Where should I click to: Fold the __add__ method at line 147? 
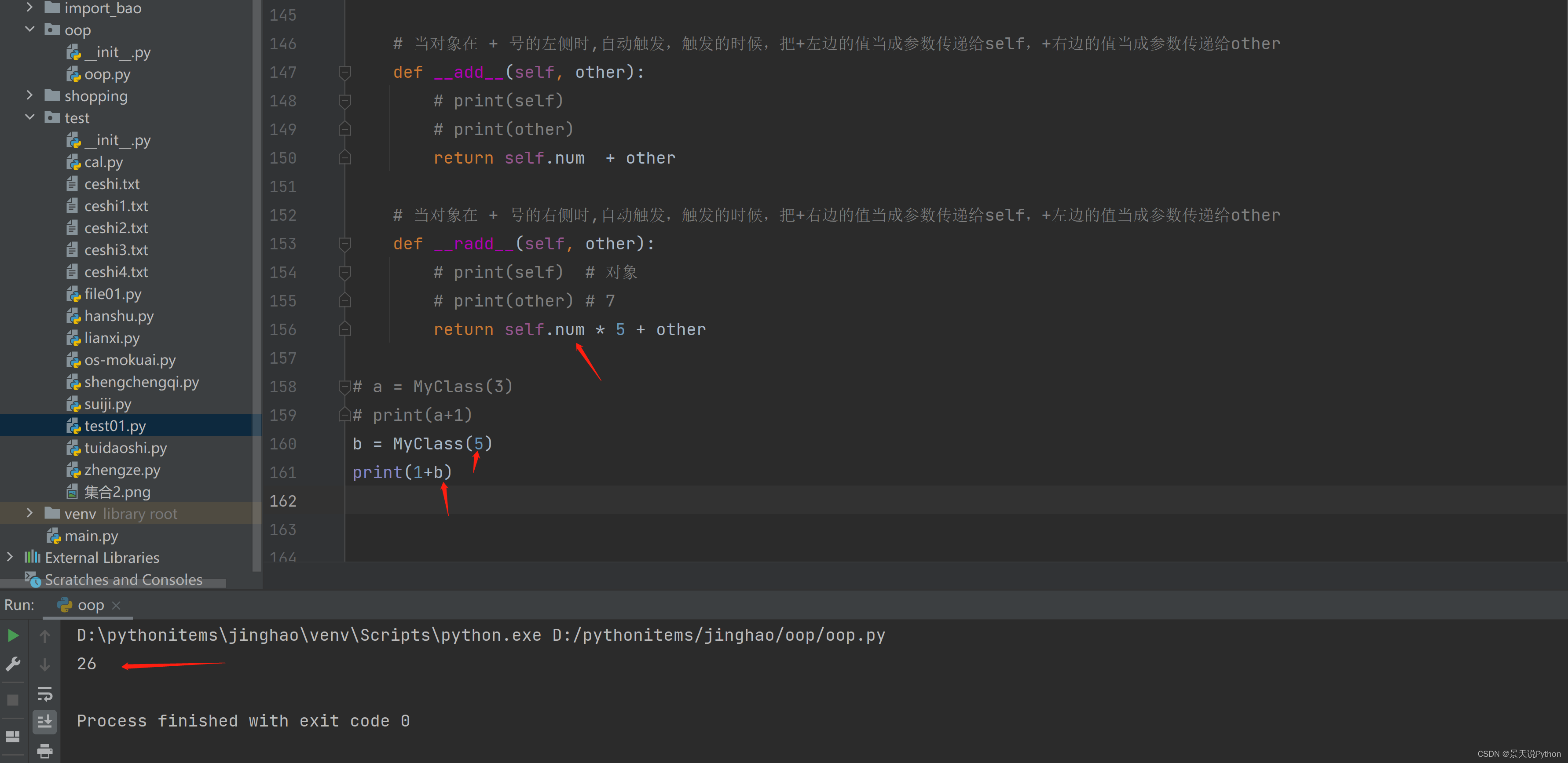coord(344,73)
